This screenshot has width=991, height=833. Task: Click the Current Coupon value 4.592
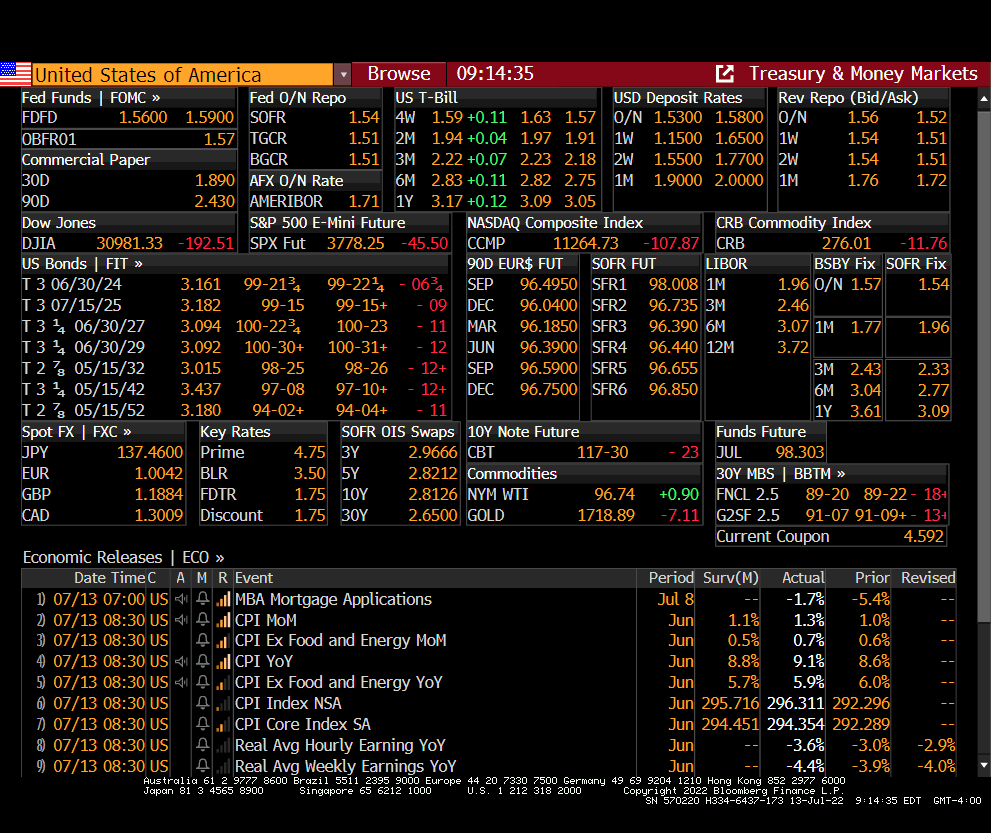[923, 537]
